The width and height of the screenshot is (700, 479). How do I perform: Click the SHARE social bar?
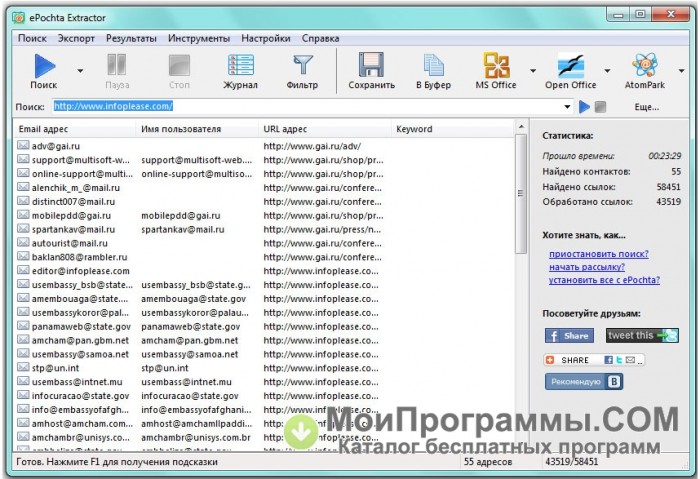pyautogui.click(x=594, y=360)
